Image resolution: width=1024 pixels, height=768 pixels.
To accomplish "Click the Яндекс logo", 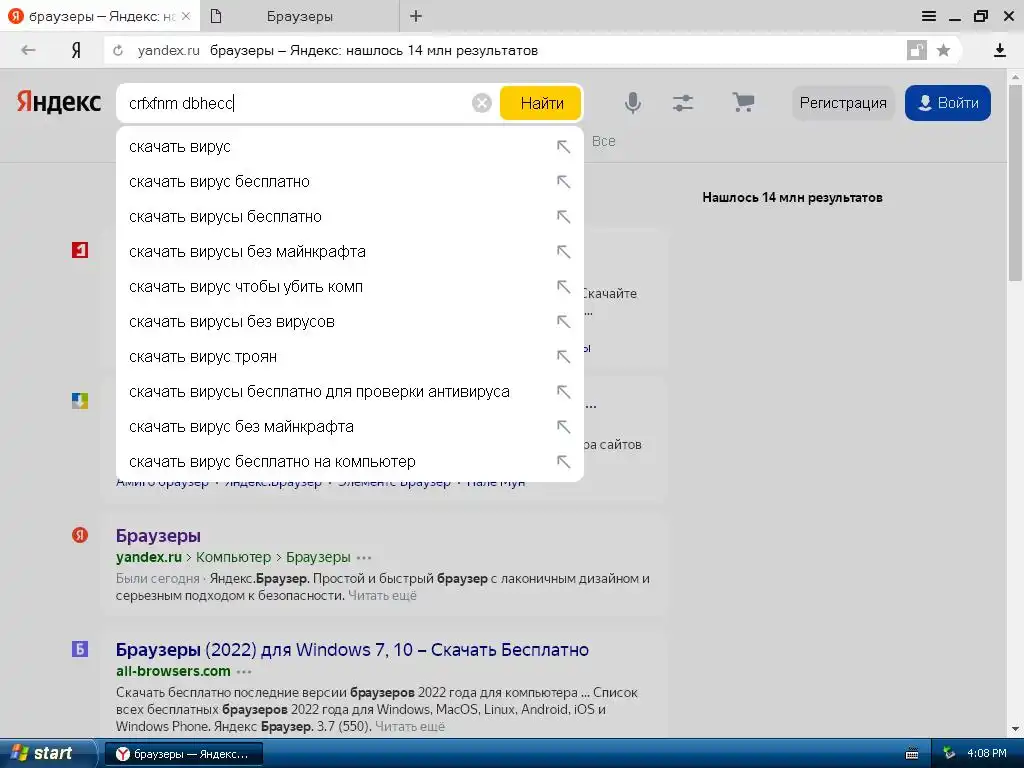I will (58, 103).
